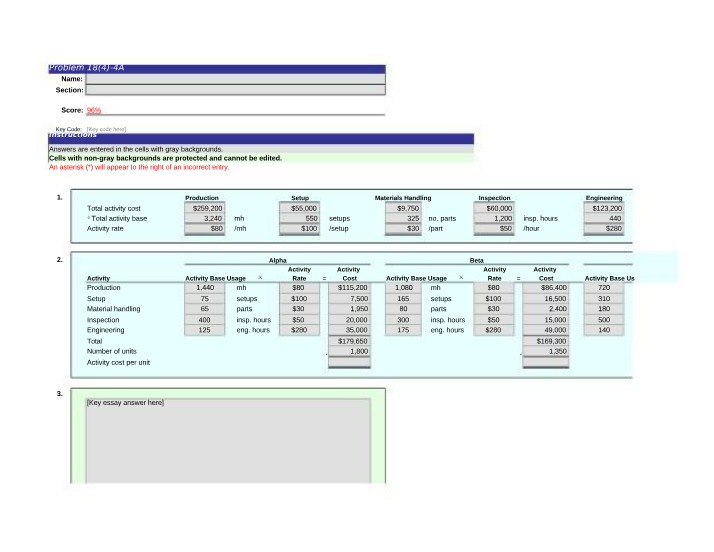714x552 pixels.
Task: Select Beta Setup activity rate $100 cell
Action: 494,299
